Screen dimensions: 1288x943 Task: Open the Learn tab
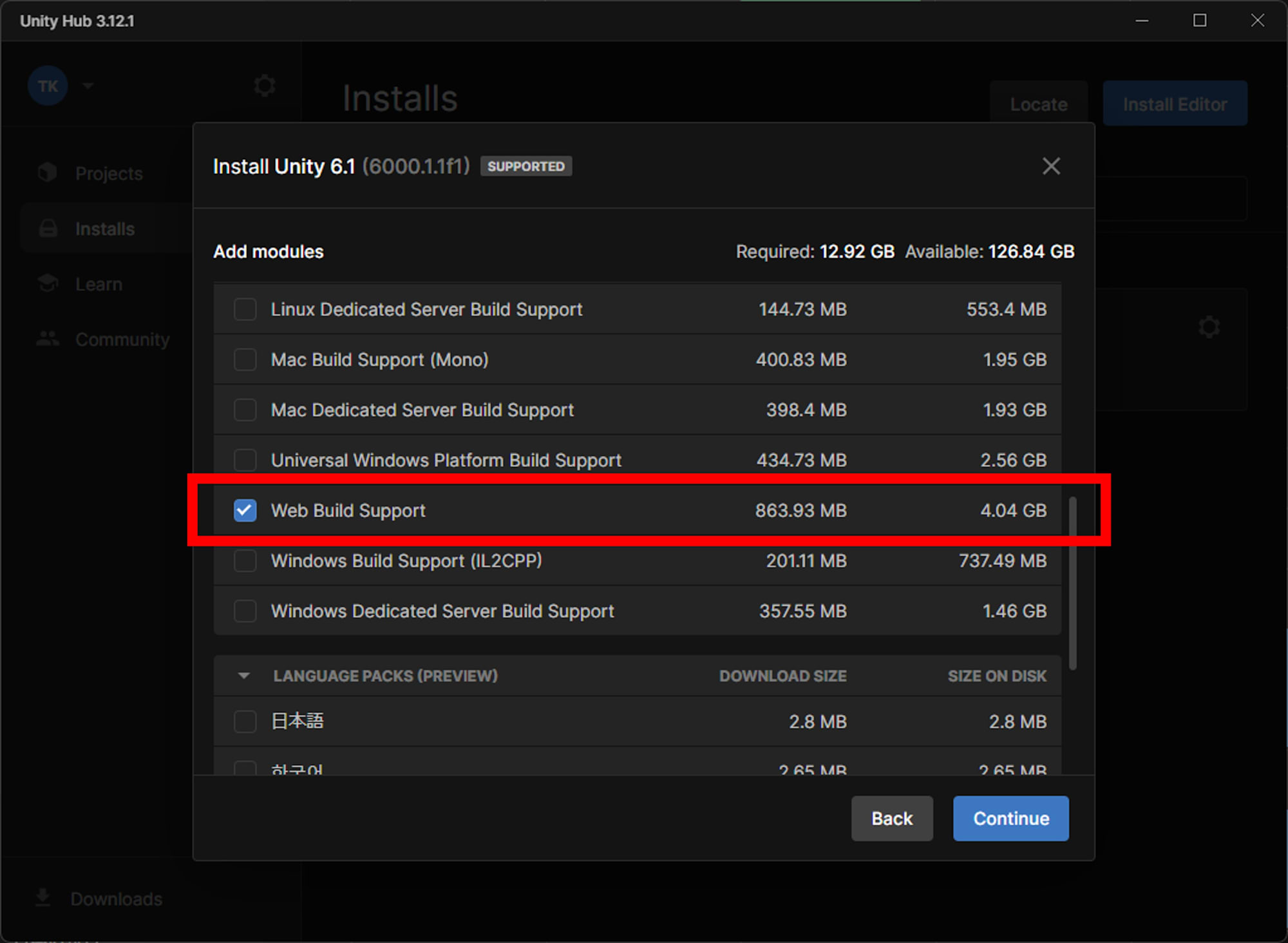pyautogui.click(x=99, y=284)
